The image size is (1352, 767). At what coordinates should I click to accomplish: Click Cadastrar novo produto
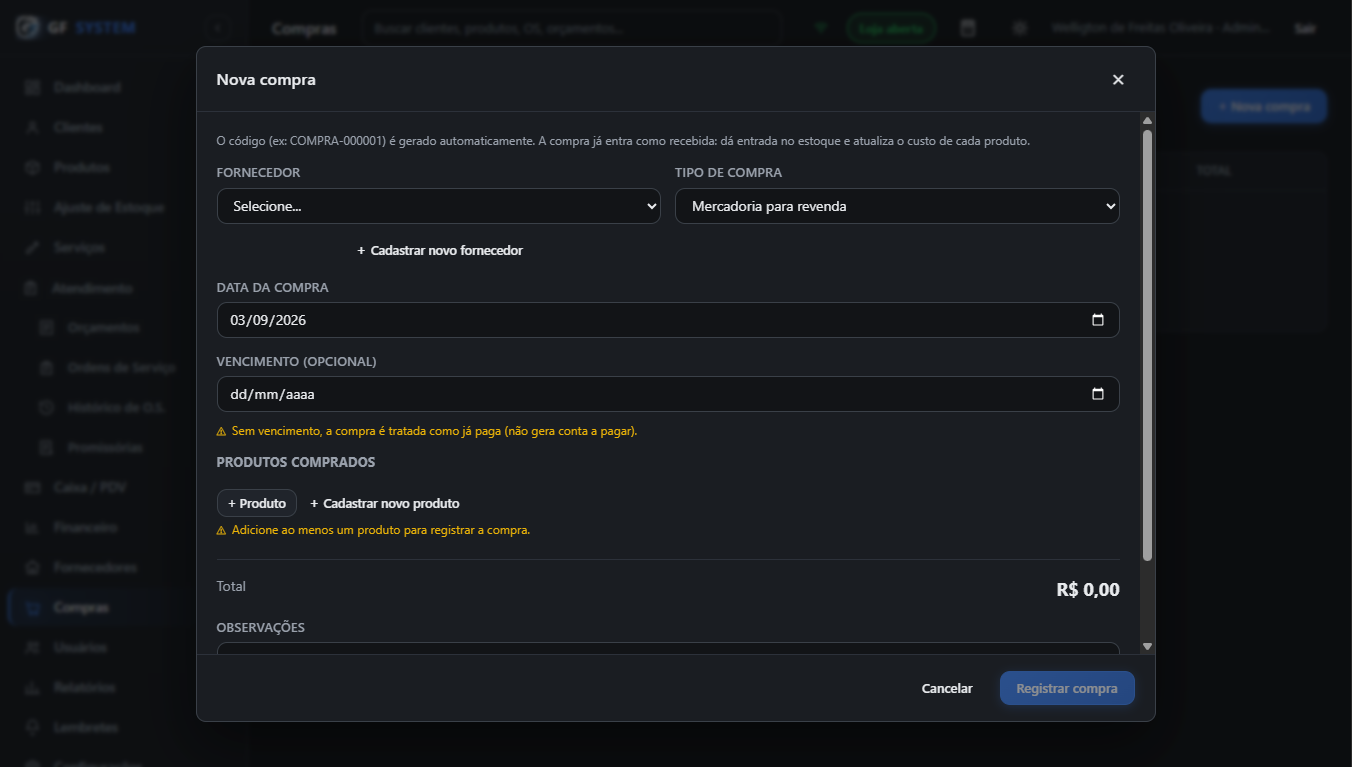[x=385, y=503]
